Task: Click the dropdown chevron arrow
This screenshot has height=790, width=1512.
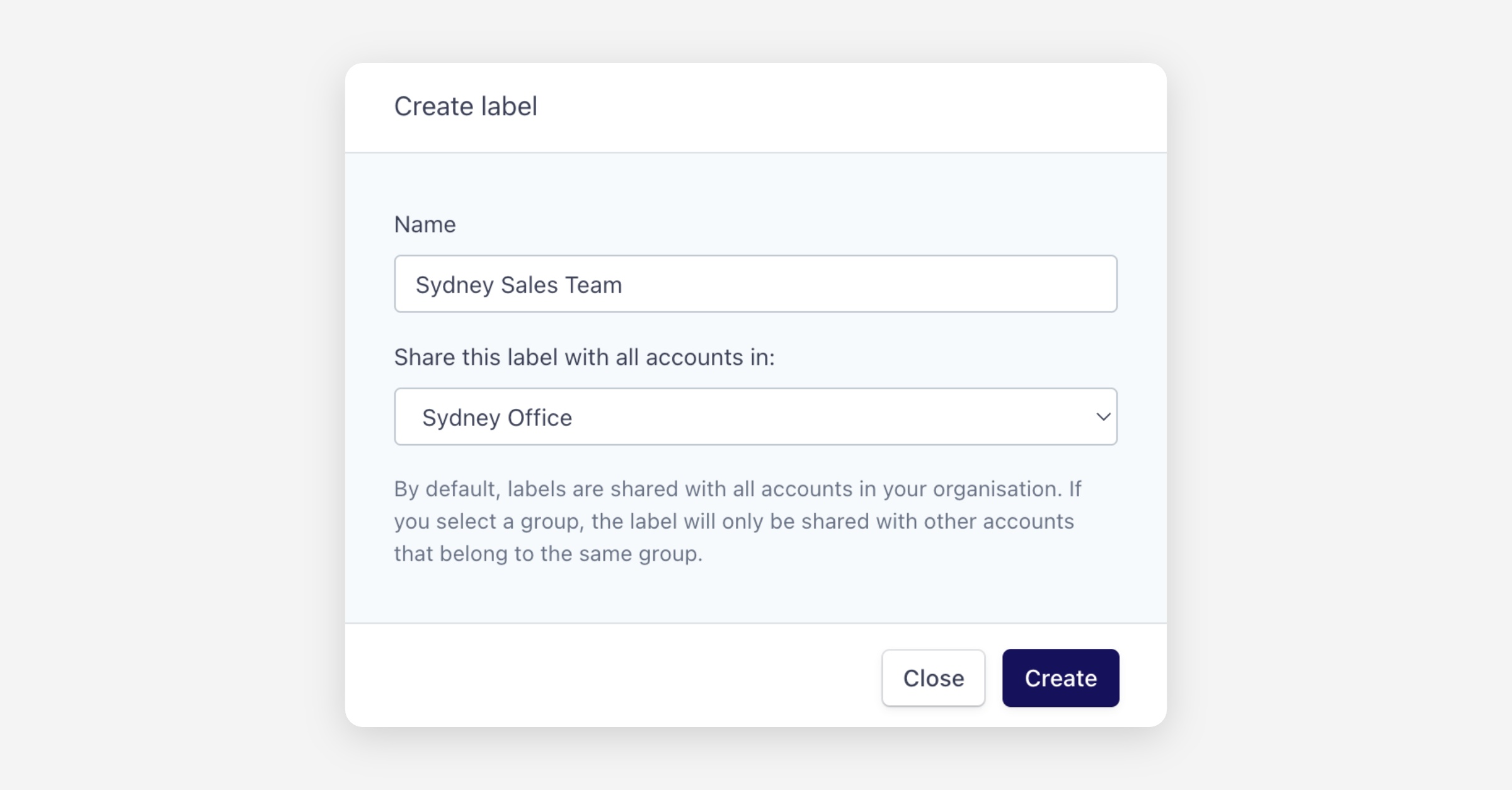Action: click(1102, 417)
